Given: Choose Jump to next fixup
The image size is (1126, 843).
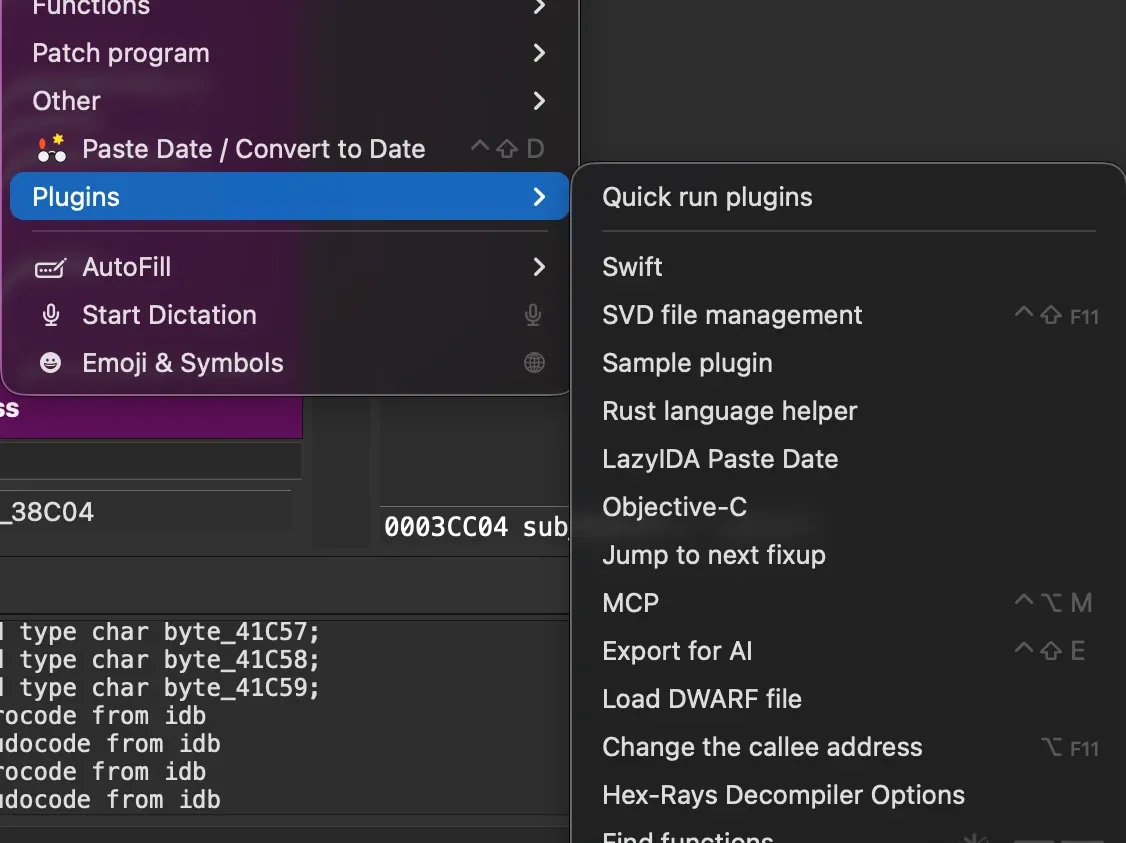Looking at the screenshot, I should click(x=849, y=555).
